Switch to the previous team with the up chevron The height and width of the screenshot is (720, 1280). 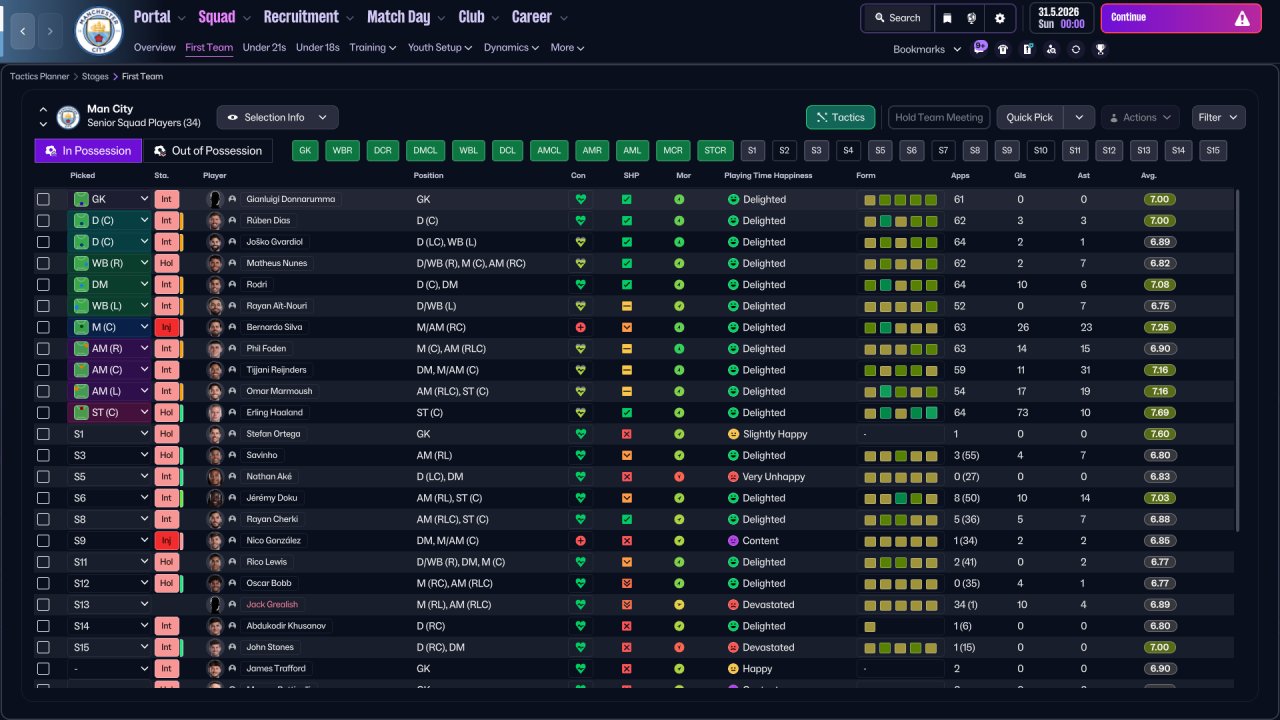(43, 110)
